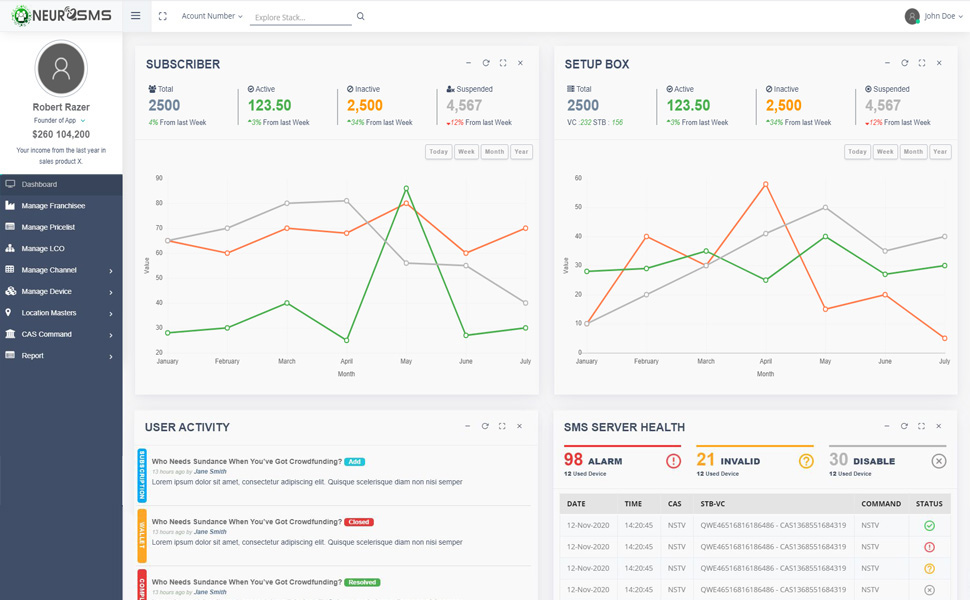970x600 pixels.
Task: Show Week range on Subscriber chart
Action: pos(466,152)
